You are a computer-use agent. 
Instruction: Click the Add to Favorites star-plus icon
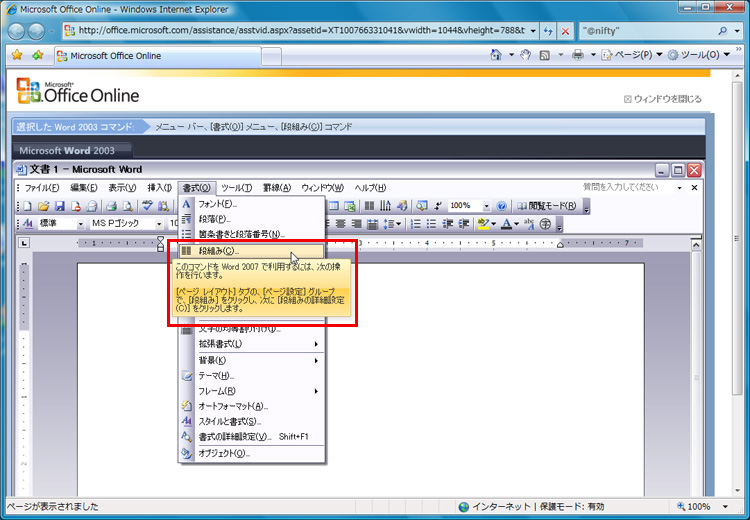tap(37, 55)
